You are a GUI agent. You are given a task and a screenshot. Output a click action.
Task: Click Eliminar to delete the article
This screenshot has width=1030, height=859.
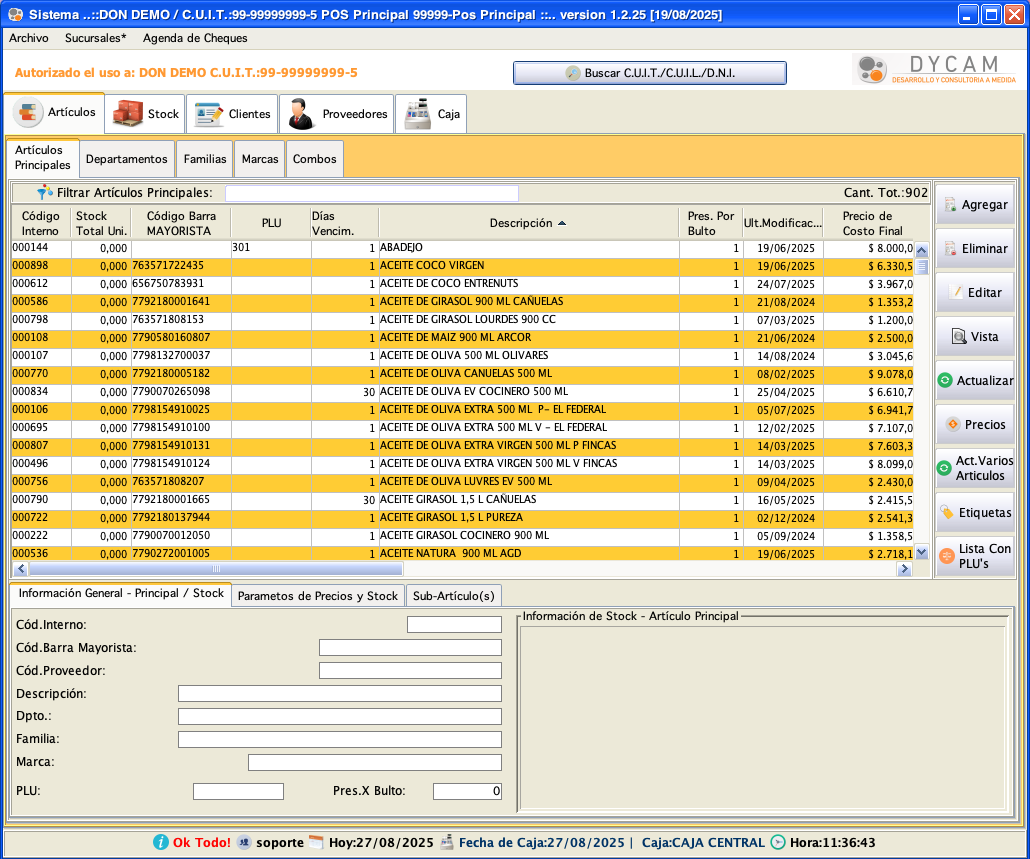[x=975, y=249]
